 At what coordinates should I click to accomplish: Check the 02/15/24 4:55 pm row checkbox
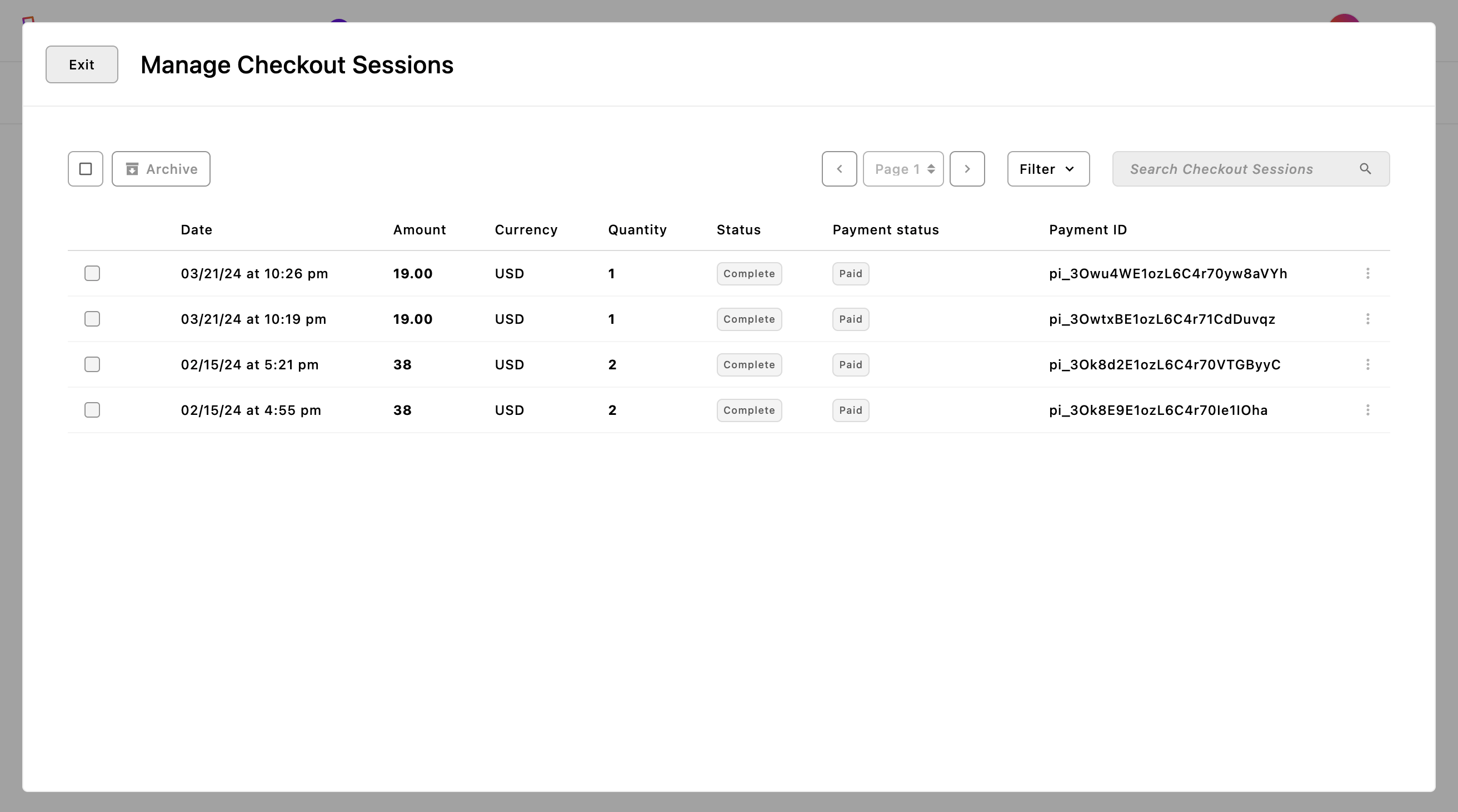pos(92,410)
